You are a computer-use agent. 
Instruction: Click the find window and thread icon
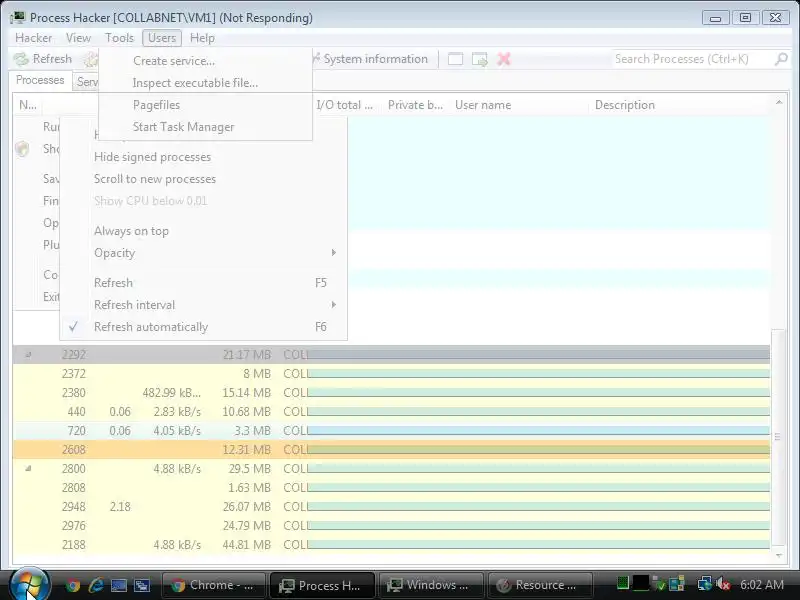tap(480, 59)
